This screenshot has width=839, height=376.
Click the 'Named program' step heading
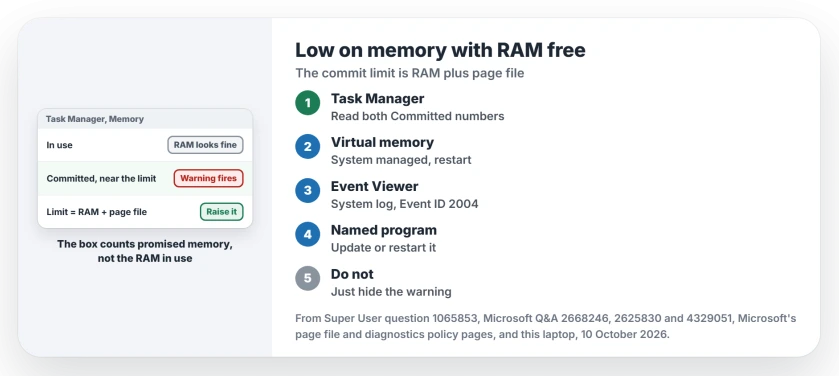[x=384, y=230]
